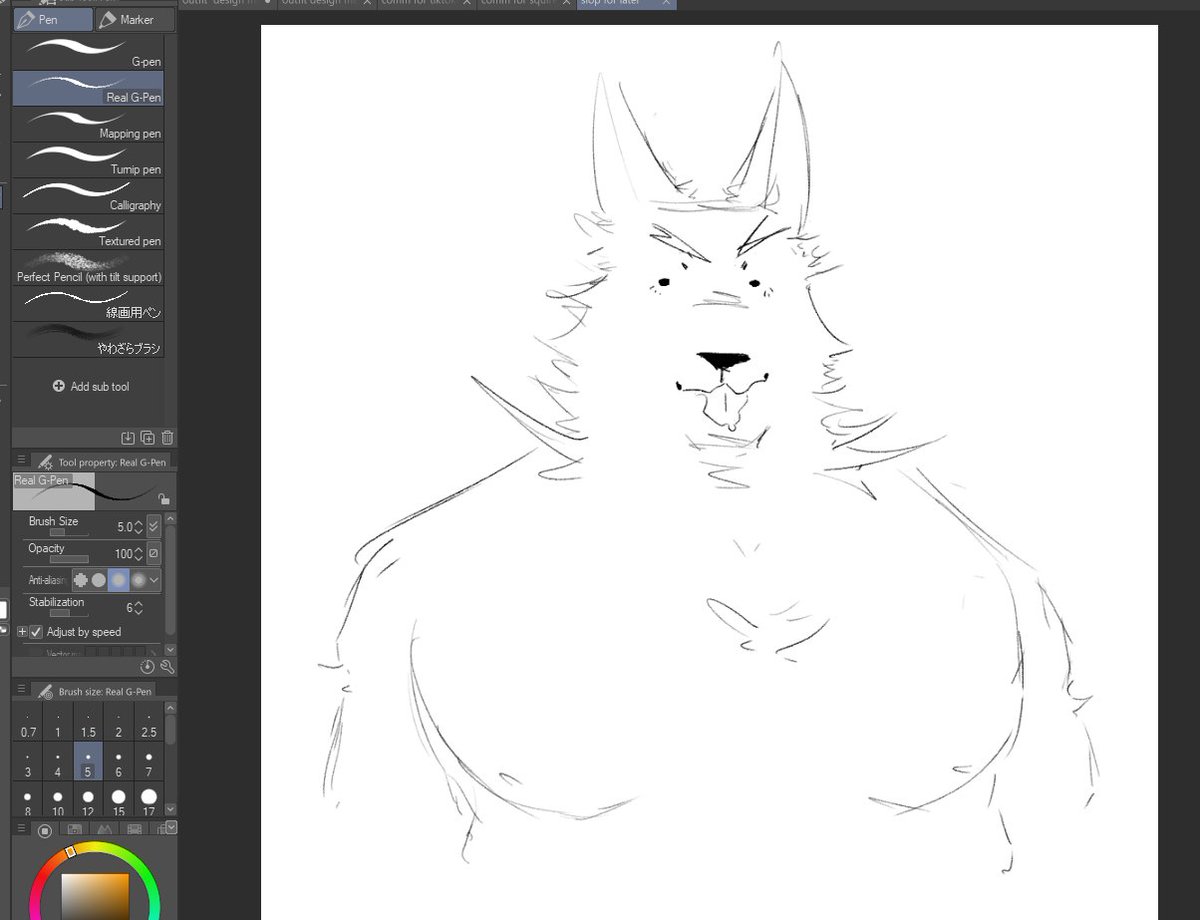Click the Brush Size slider bar
1200x920 pixels.
pyautogui.click(x=70, y=533)
